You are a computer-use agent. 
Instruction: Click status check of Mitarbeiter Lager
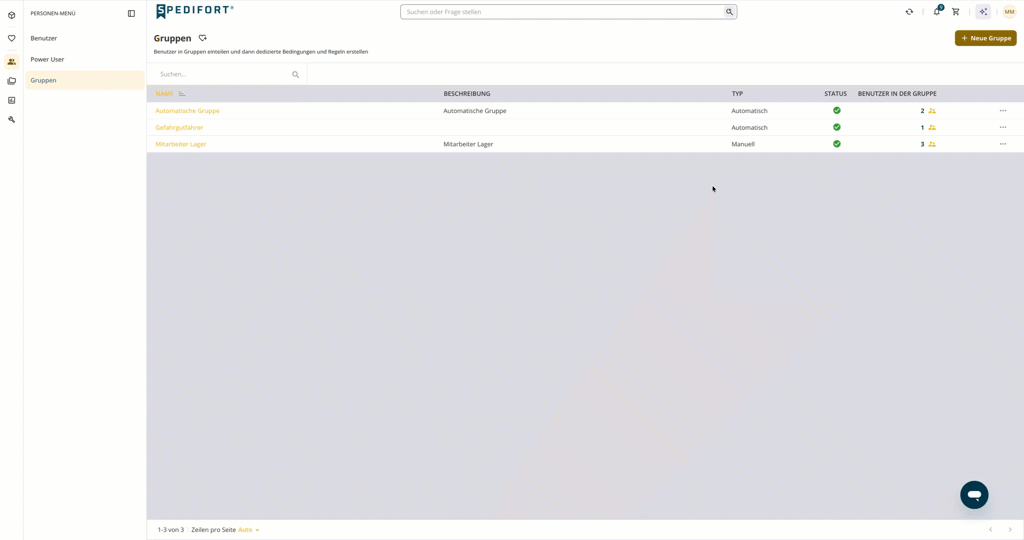[837, 144]
